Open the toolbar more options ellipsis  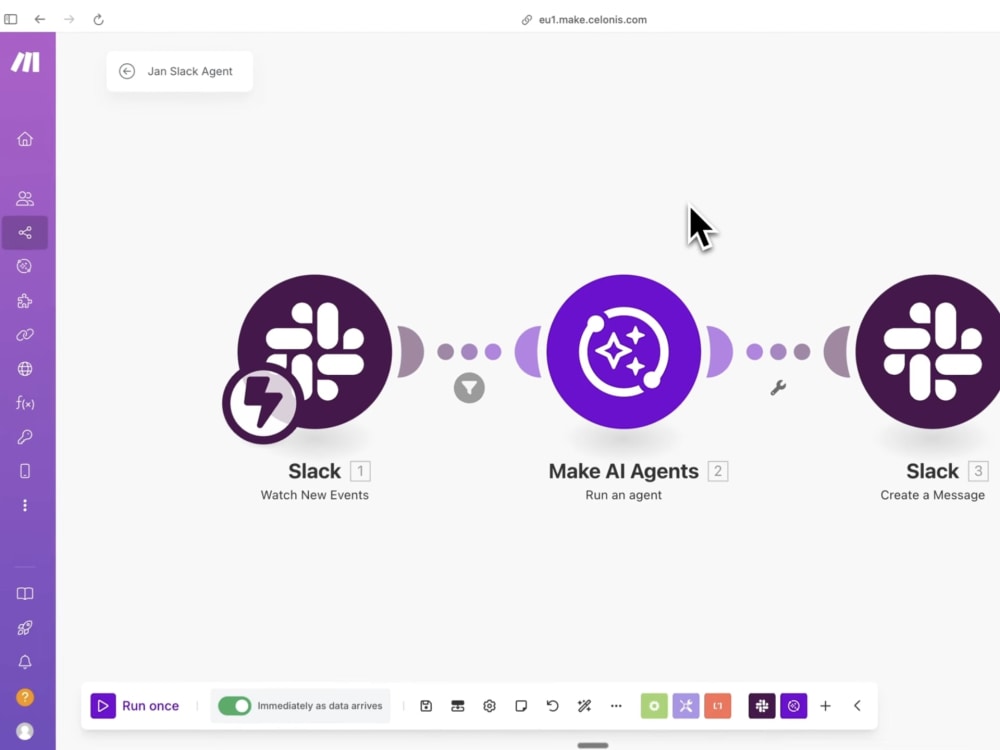tap(616, 706)
